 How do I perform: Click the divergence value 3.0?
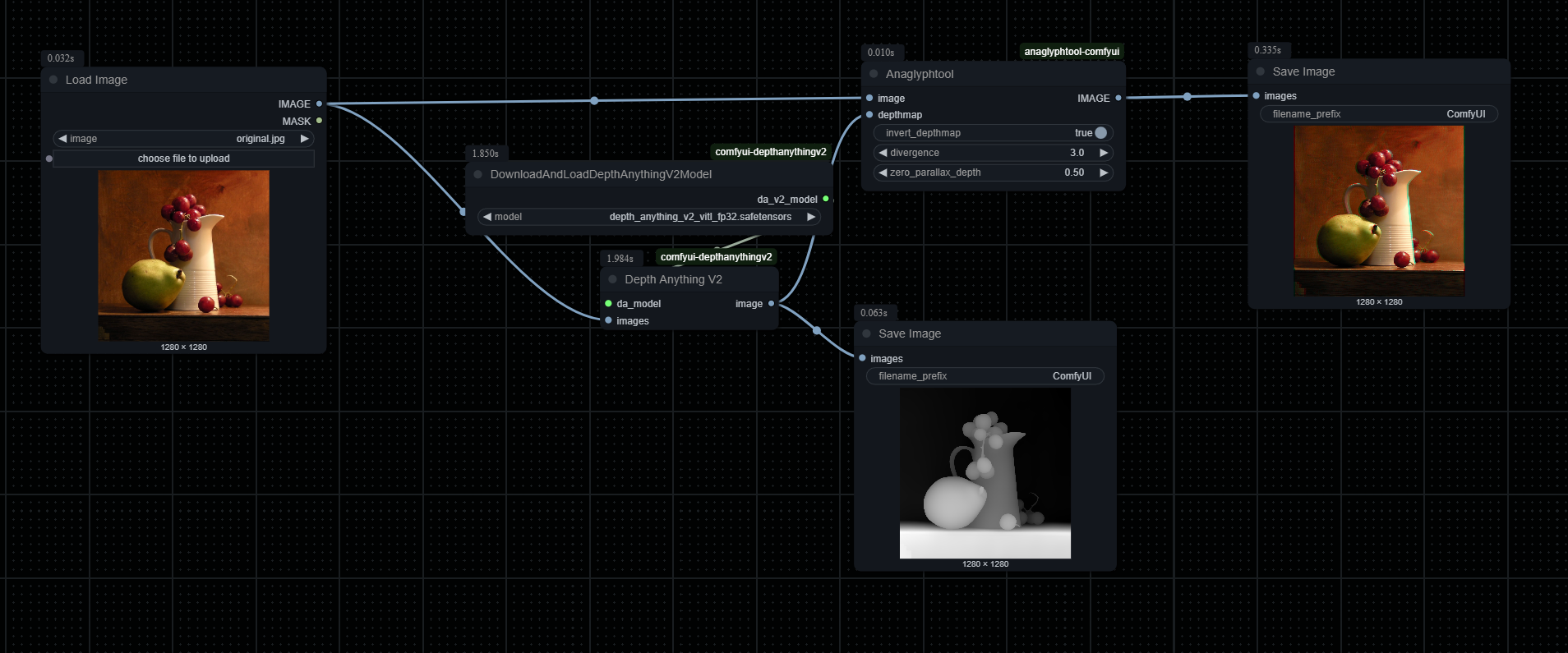(x=1077, y=153)
